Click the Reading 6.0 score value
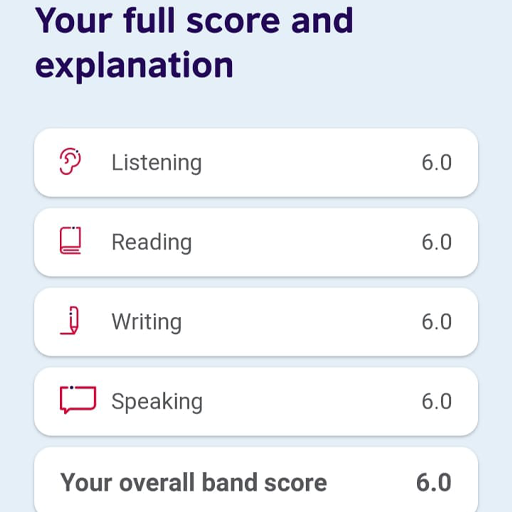Screen dimensions: 512x512 437,242
